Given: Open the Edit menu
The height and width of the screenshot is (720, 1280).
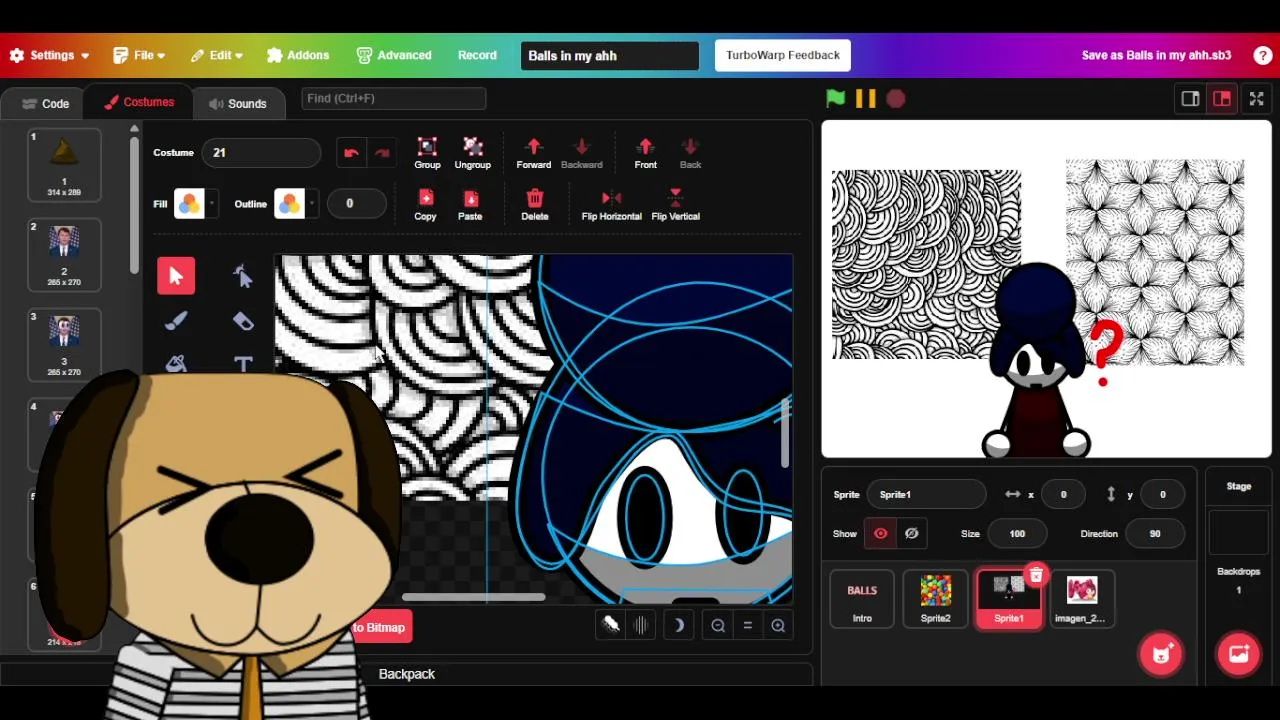Looking at the screenshot, I should [x=216, y=56].
